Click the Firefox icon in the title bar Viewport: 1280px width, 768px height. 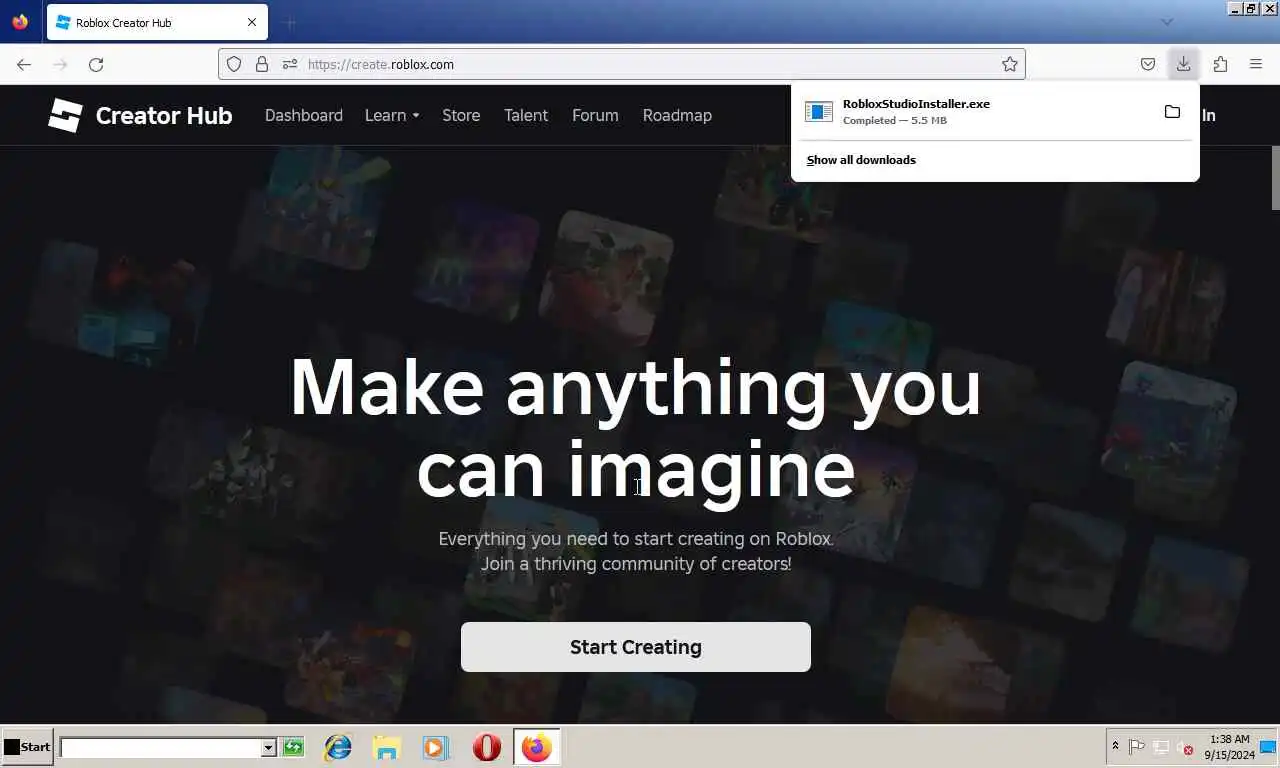click(20, 21)
